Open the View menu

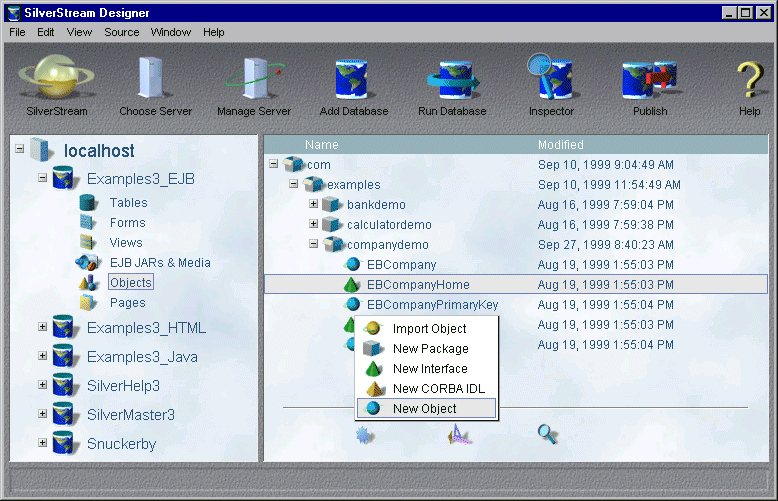point(79,32)
